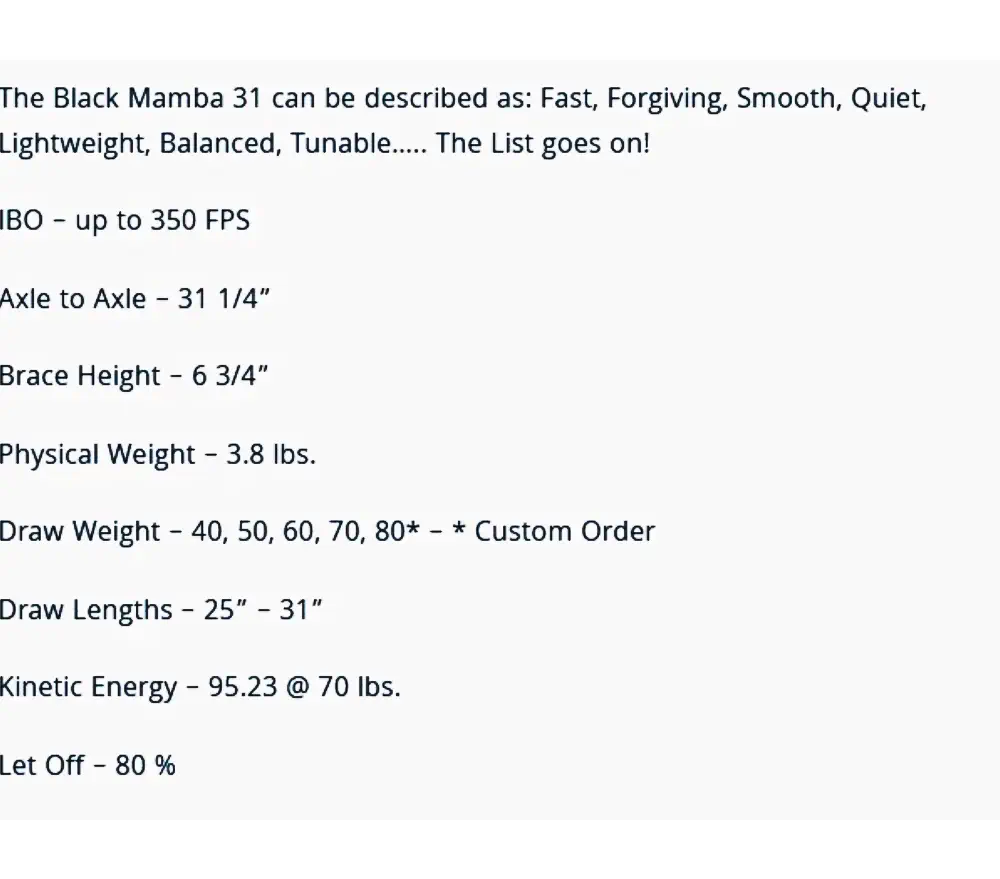This screenshot has width=1000, height=879.
Task: Click the "Draw Weight" label
Action: click(80, 531)
